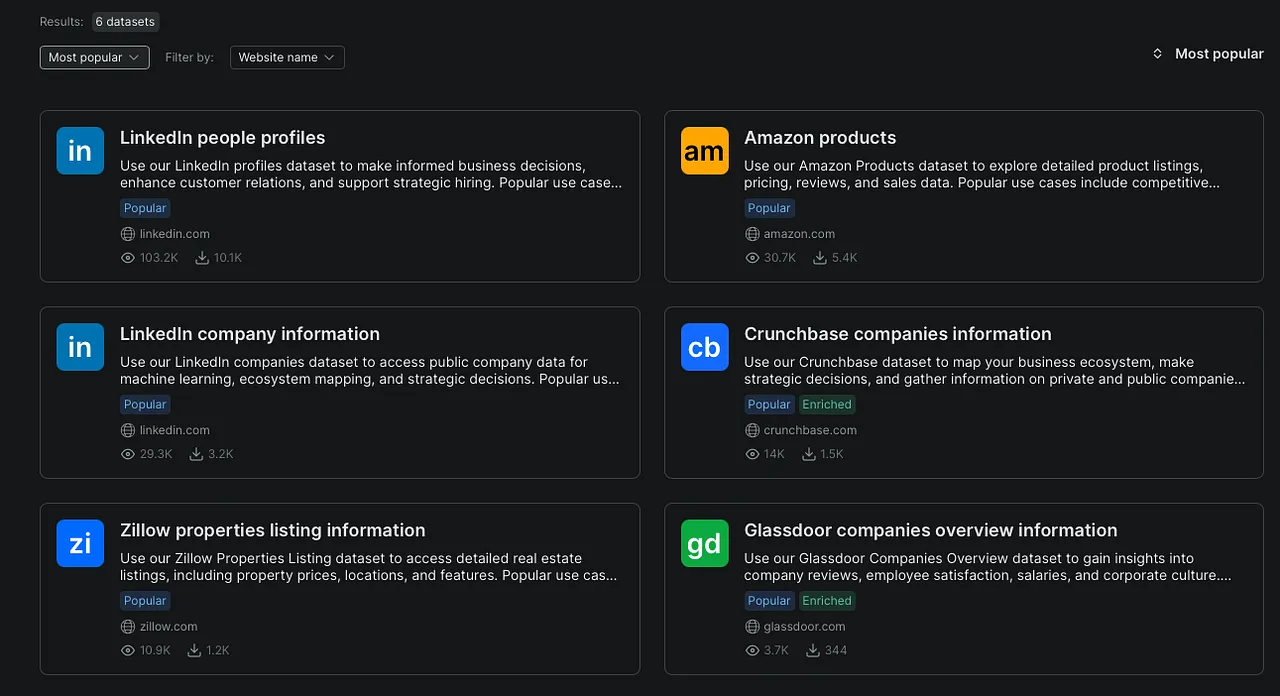The width and height of the screenshot is (1280, 696).
Task: Click the download icon next to 344
Action: [813, 650]
